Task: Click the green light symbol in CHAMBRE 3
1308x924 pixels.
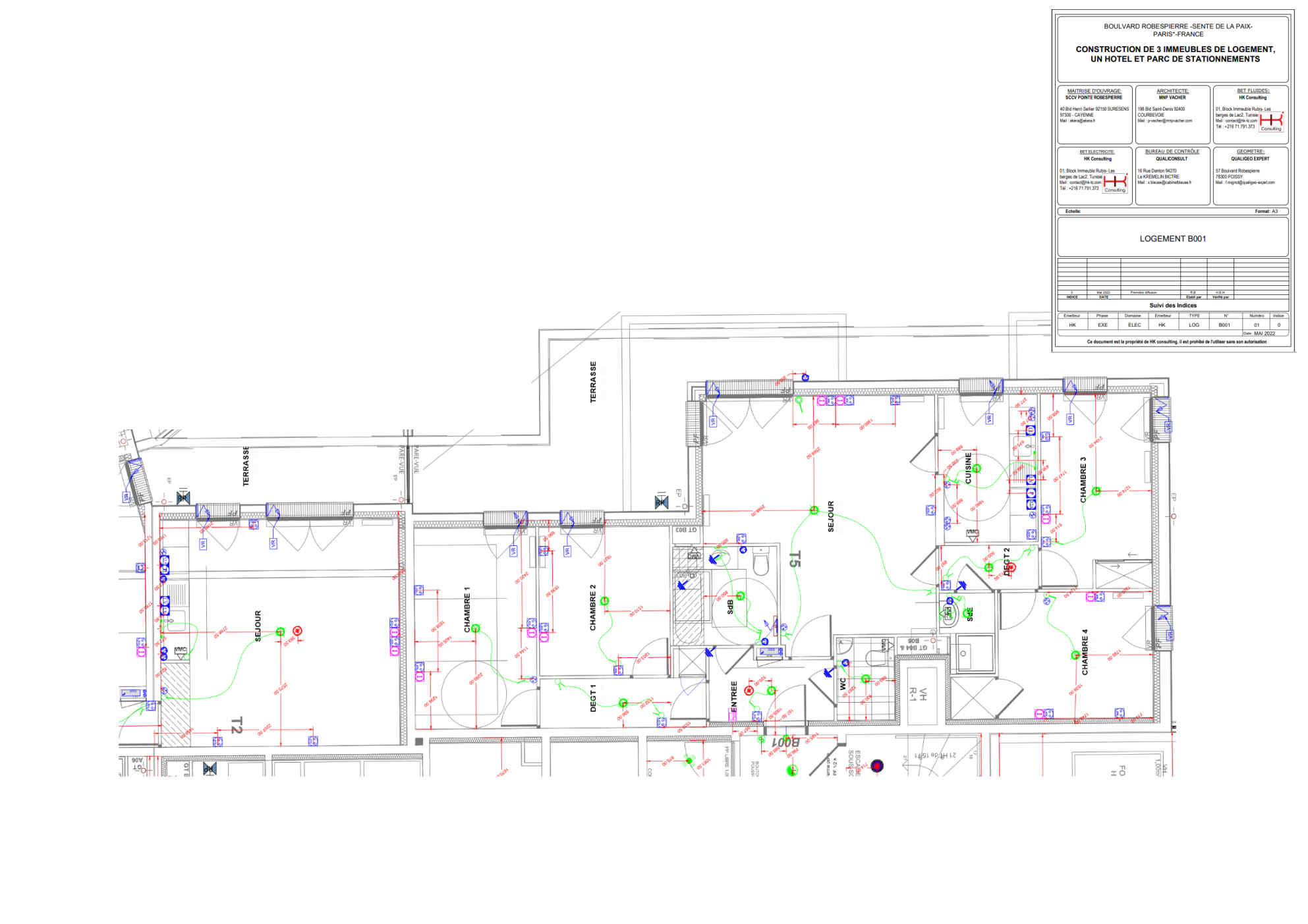Action: 1096,491
